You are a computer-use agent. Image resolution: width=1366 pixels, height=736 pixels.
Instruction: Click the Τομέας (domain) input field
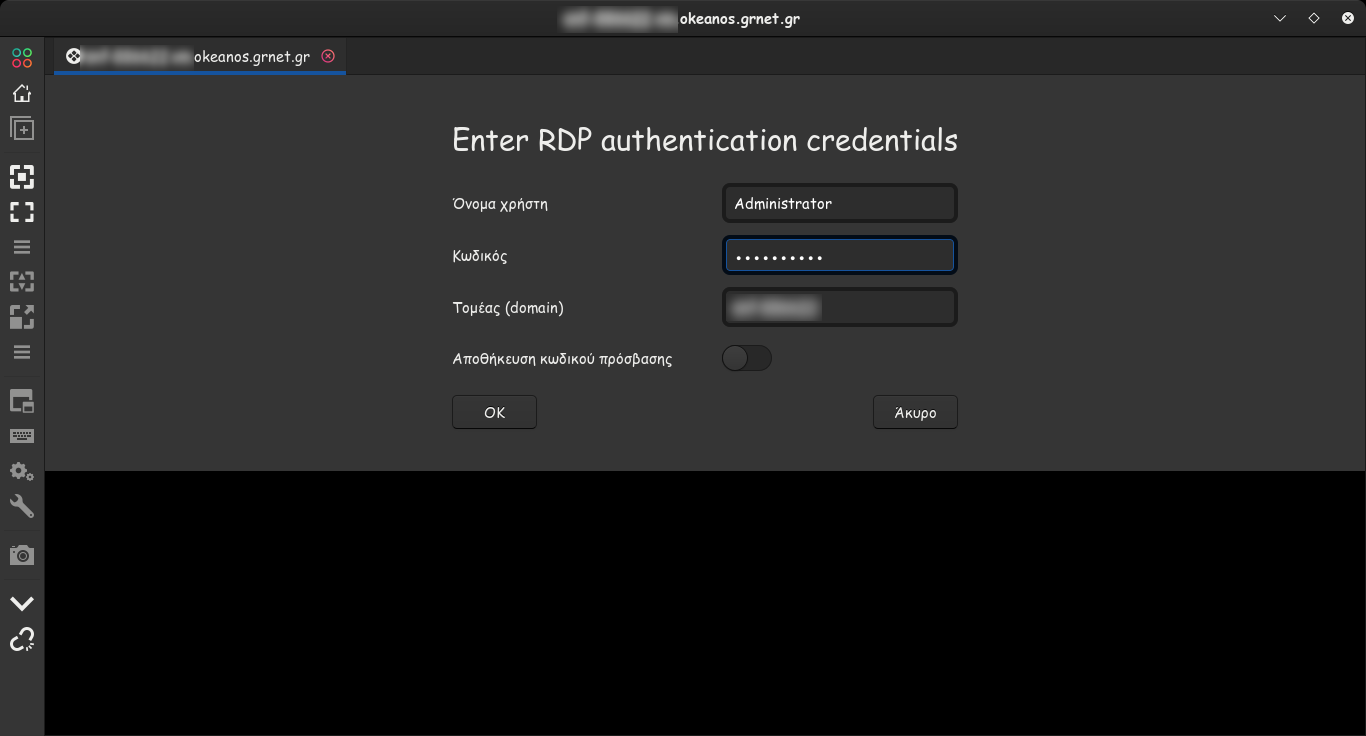pyautogui.click(x=840, y=307)
